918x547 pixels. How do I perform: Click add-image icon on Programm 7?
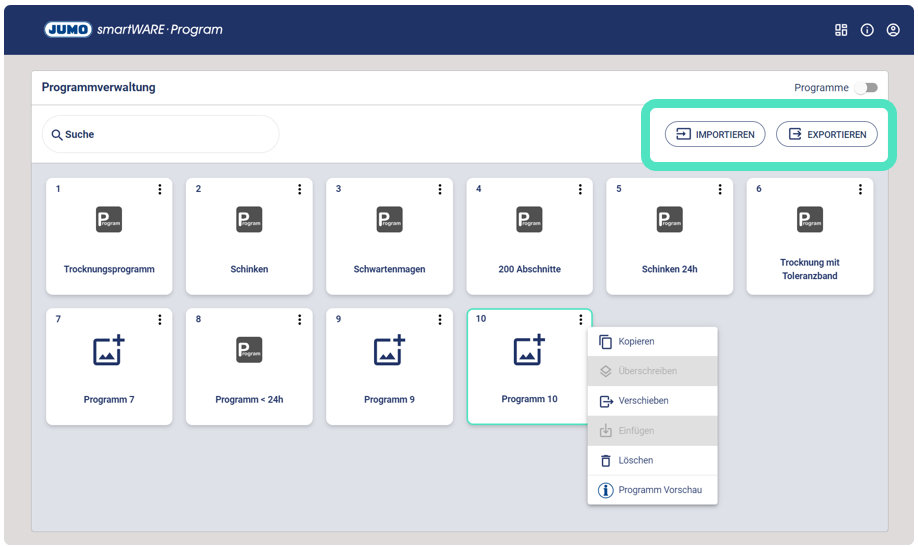click(x=109, y=350)
